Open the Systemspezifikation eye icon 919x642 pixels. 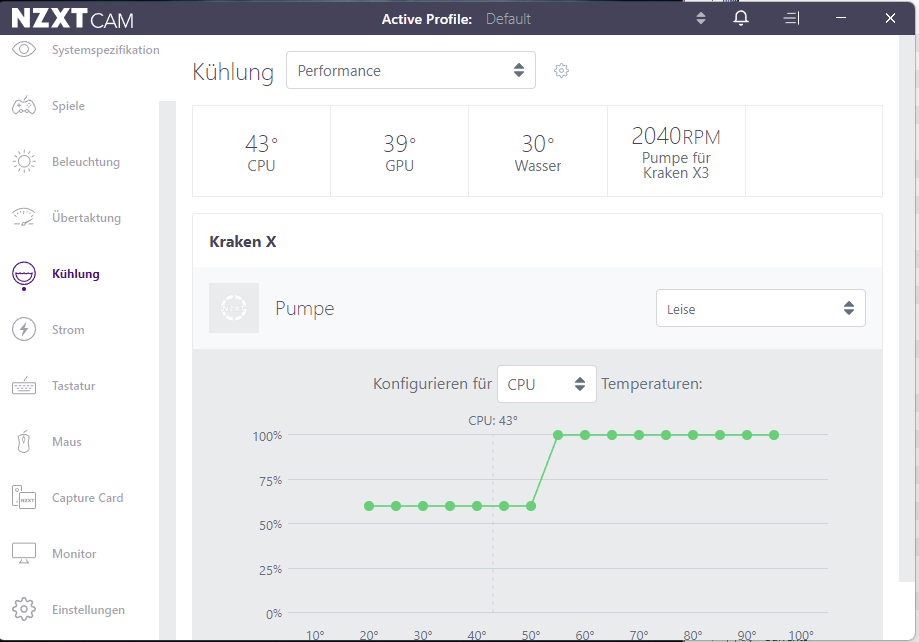(24, 49)
